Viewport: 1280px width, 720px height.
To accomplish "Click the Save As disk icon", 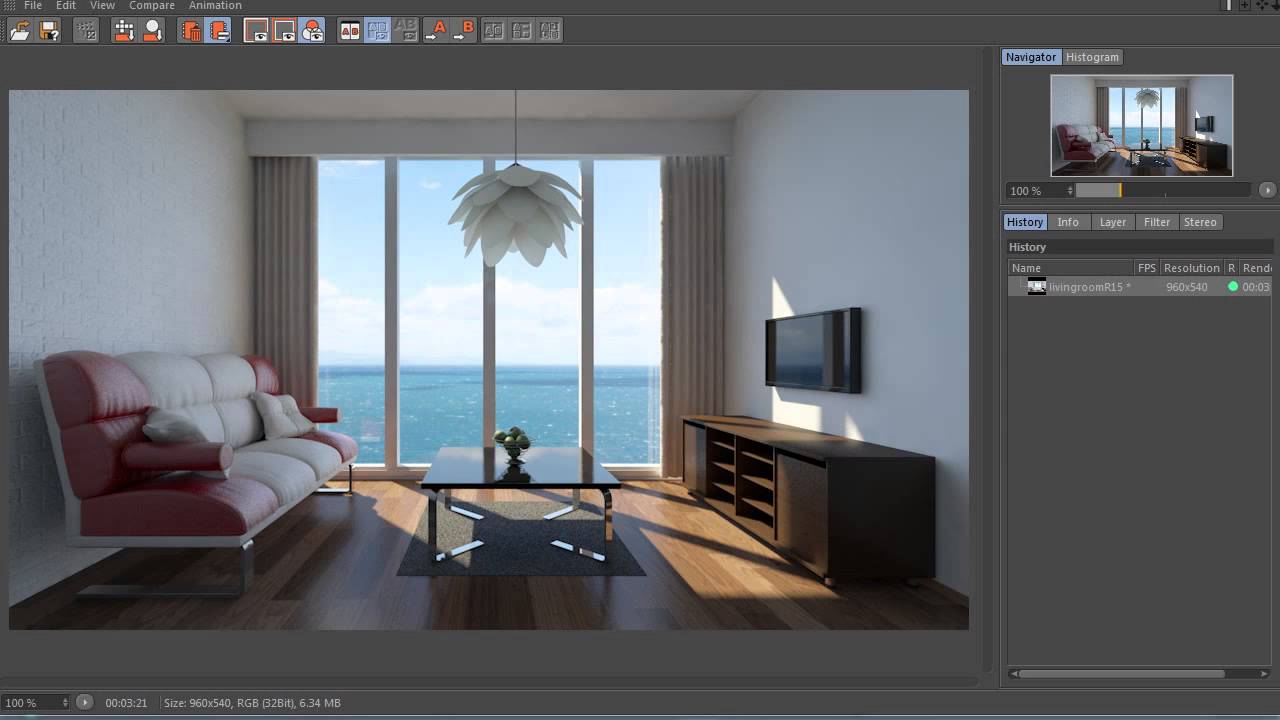I will click(x=49, y=31).
